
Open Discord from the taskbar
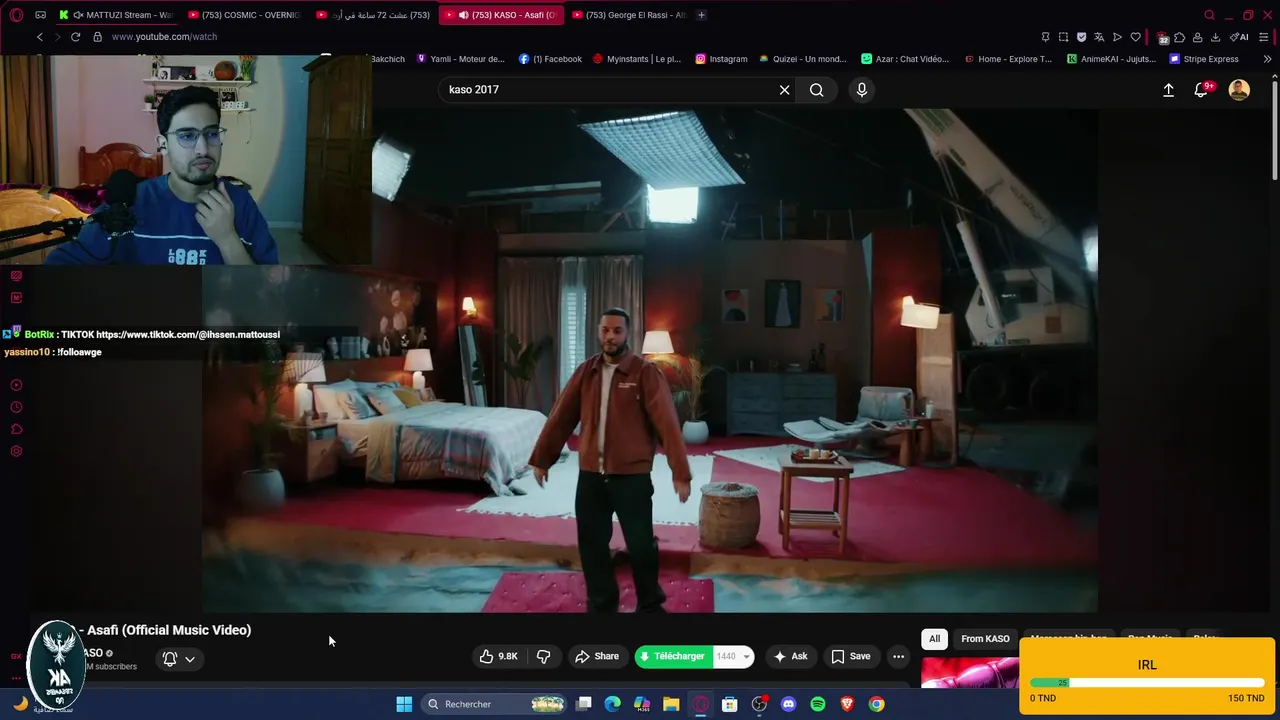[x=788, y=704]
